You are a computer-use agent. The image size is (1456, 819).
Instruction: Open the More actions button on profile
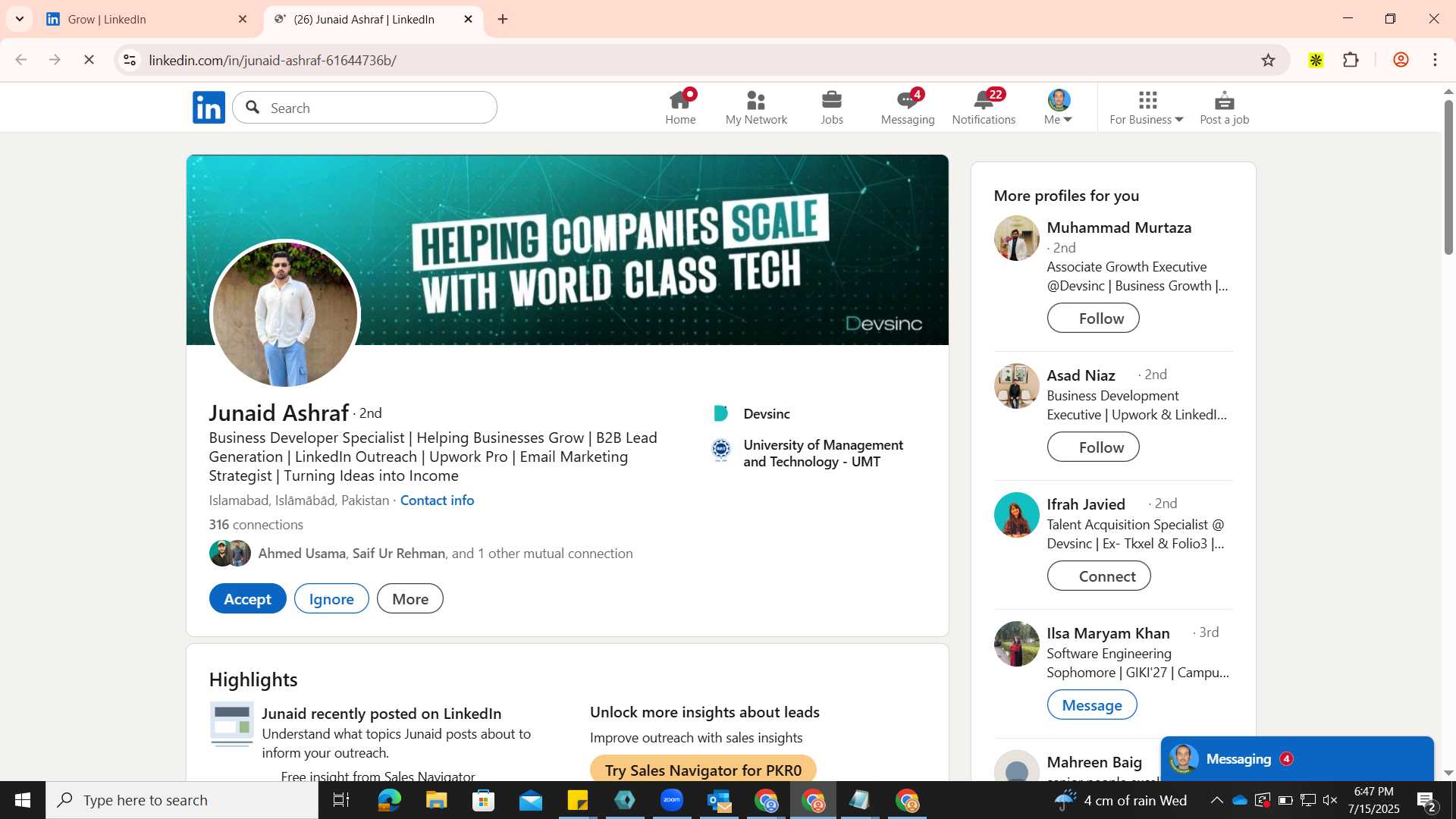tap(410, 599)
